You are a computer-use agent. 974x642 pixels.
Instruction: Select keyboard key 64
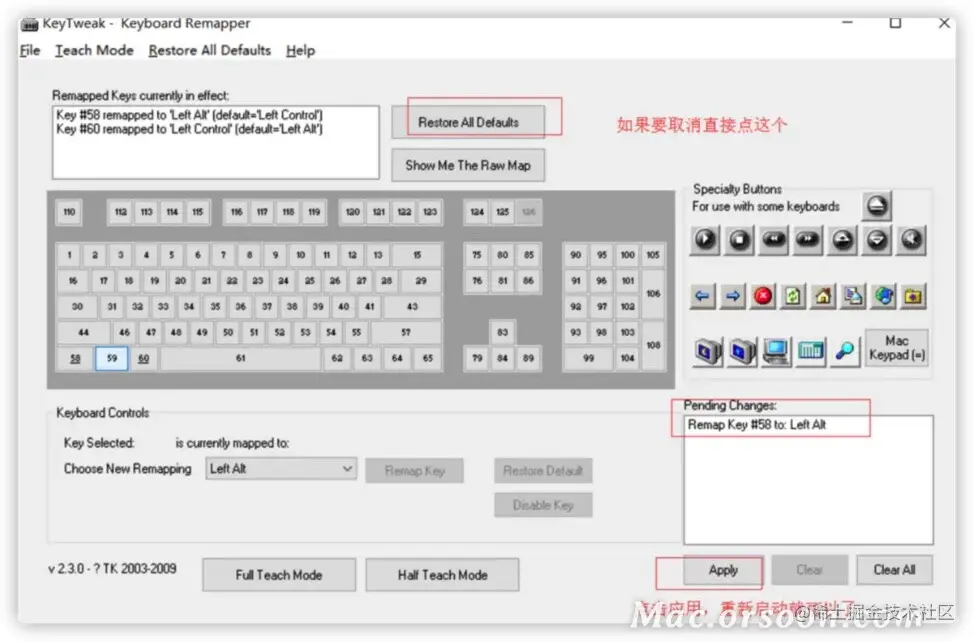tap(397, 358)
